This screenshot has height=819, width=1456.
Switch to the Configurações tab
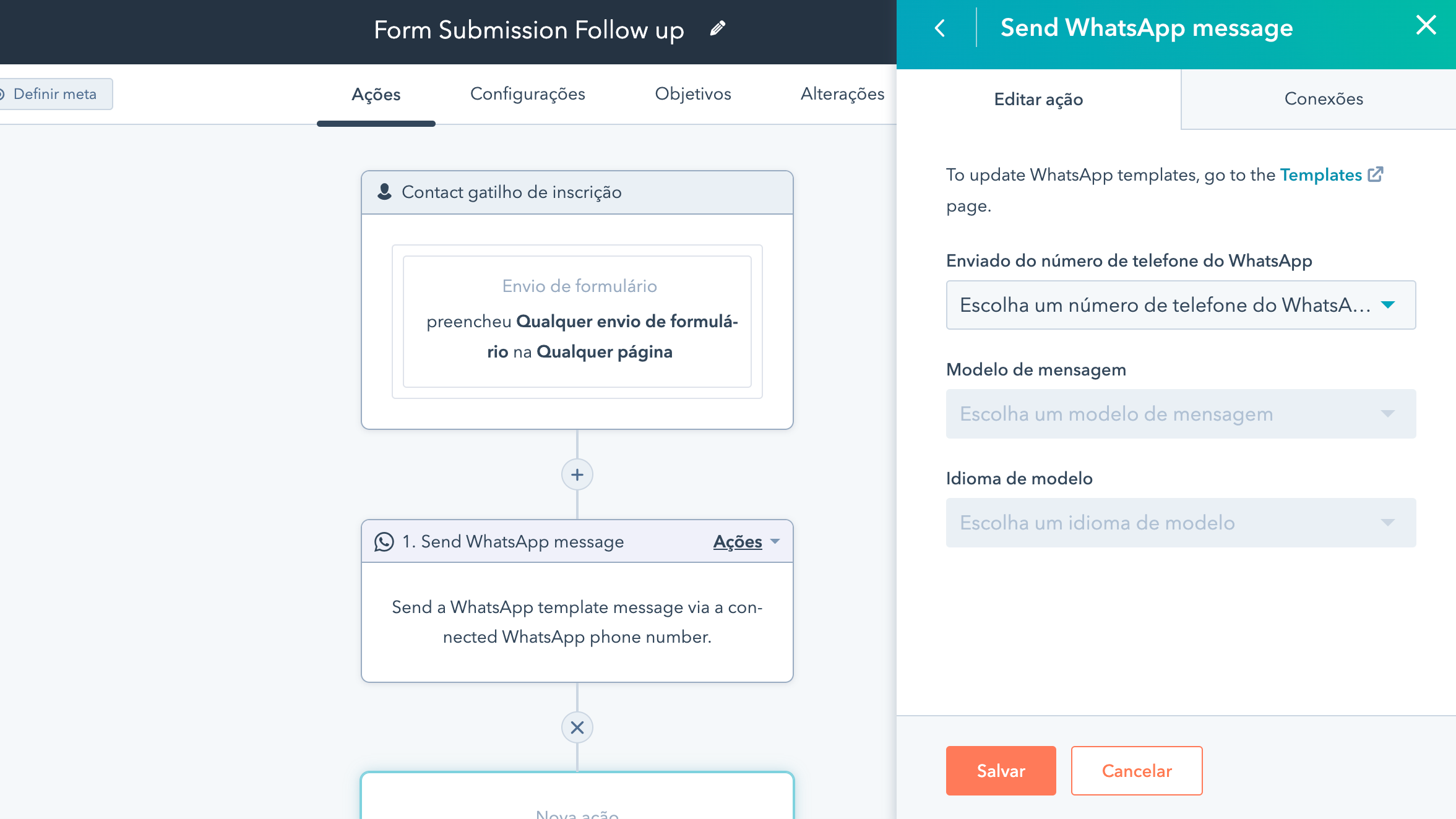coord(528,94)
